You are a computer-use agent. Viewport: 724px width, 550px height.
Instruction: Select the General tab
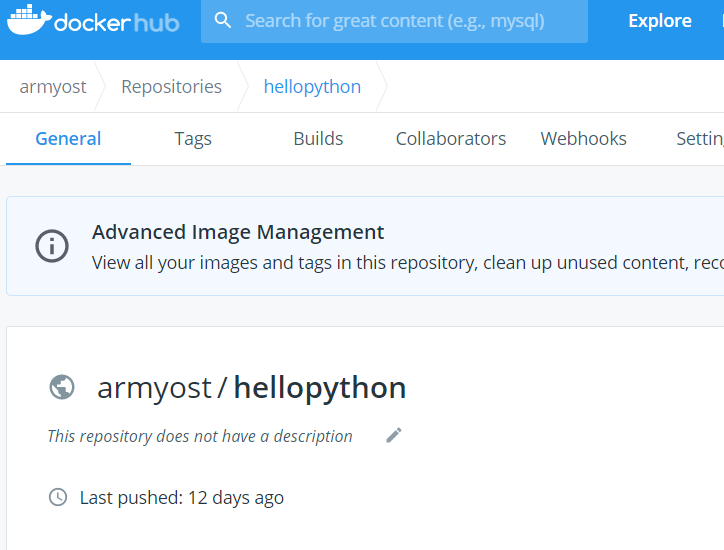[68, 139]
